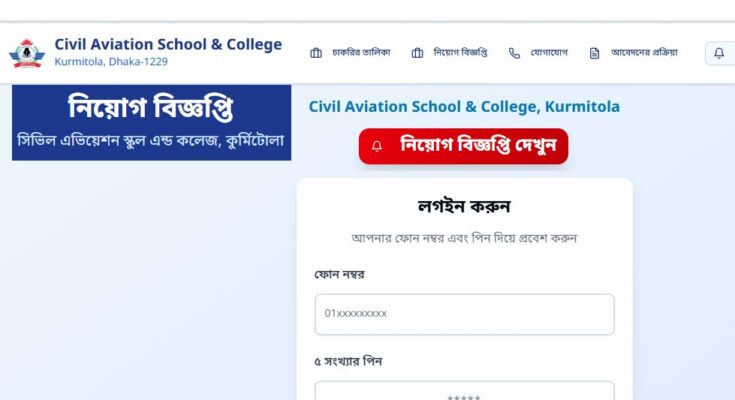This screenshot has width=735, height=400.
Task: Focus the ফোন নম্বর input field
Action: coord(465,314)
